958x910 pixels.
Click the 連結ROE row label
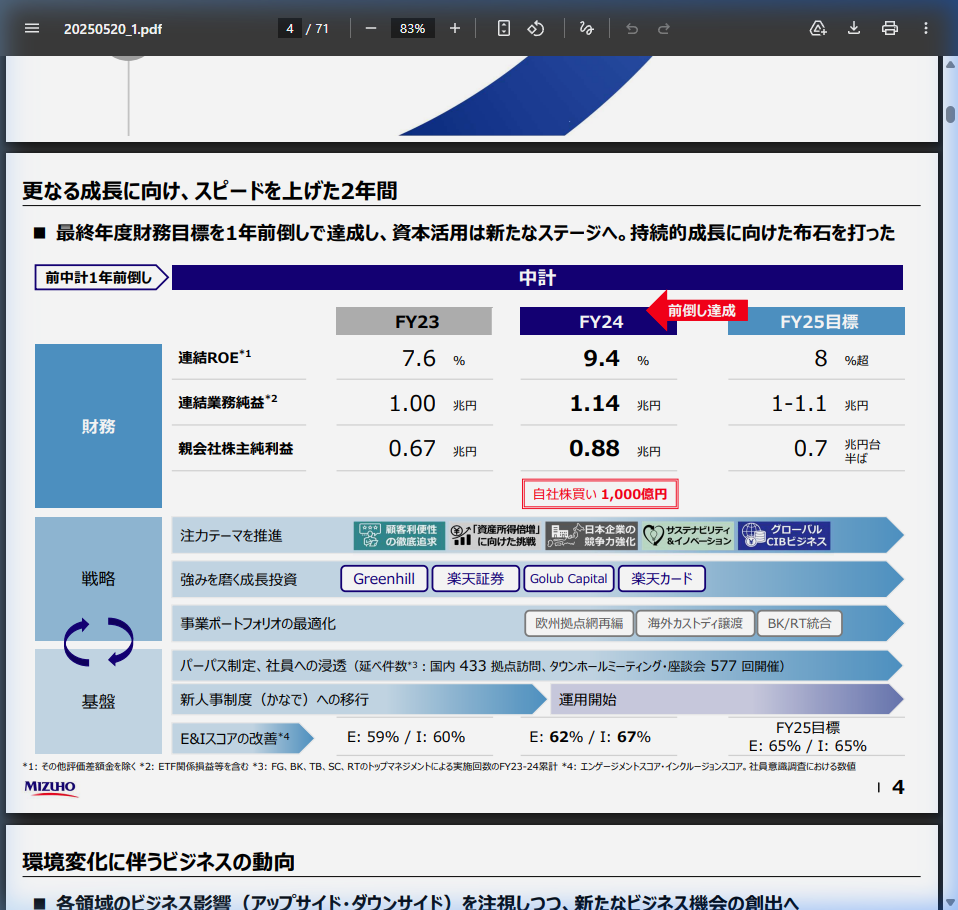[214, 358]
